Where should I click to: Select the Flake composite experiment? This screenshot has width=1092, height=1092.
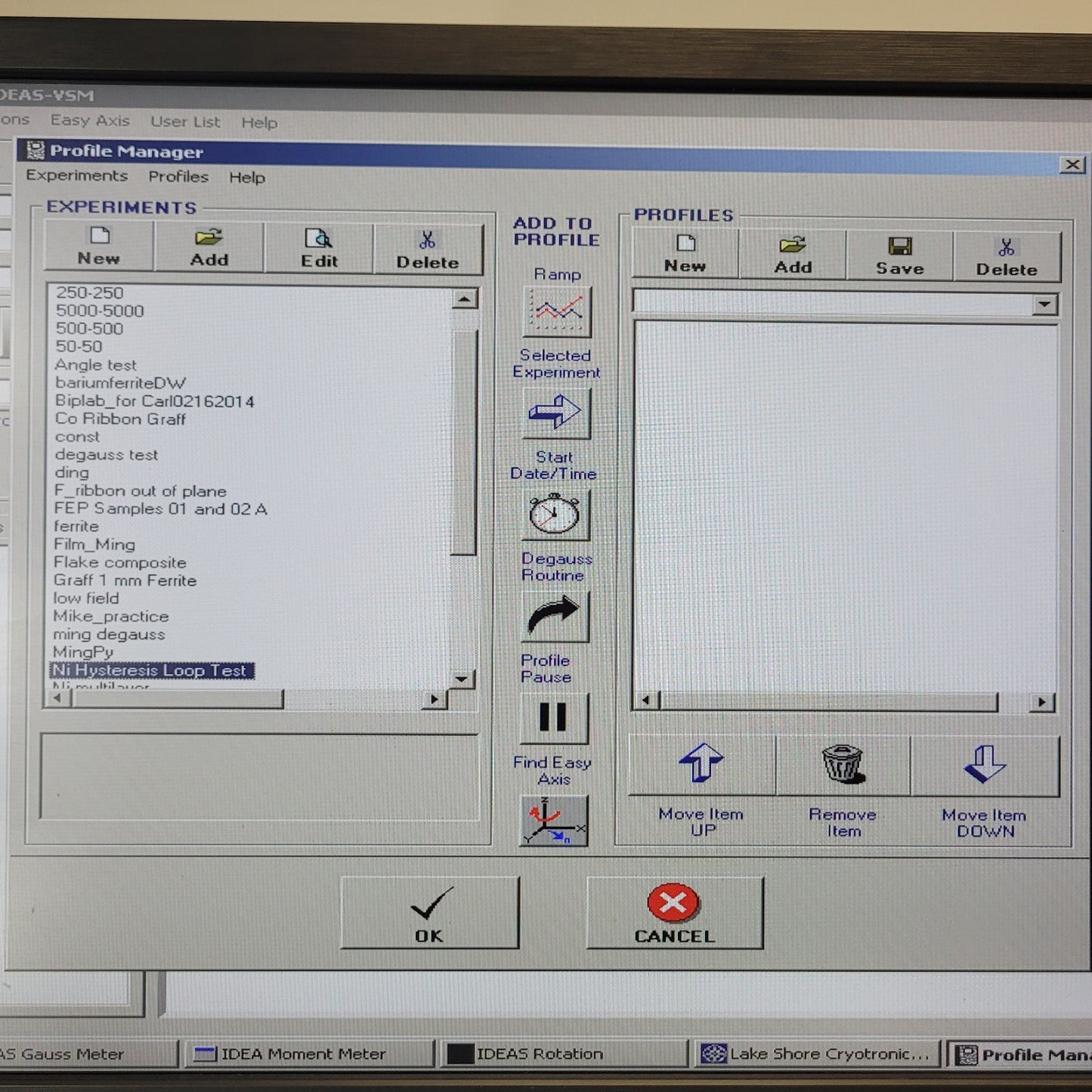pos(120,562)
